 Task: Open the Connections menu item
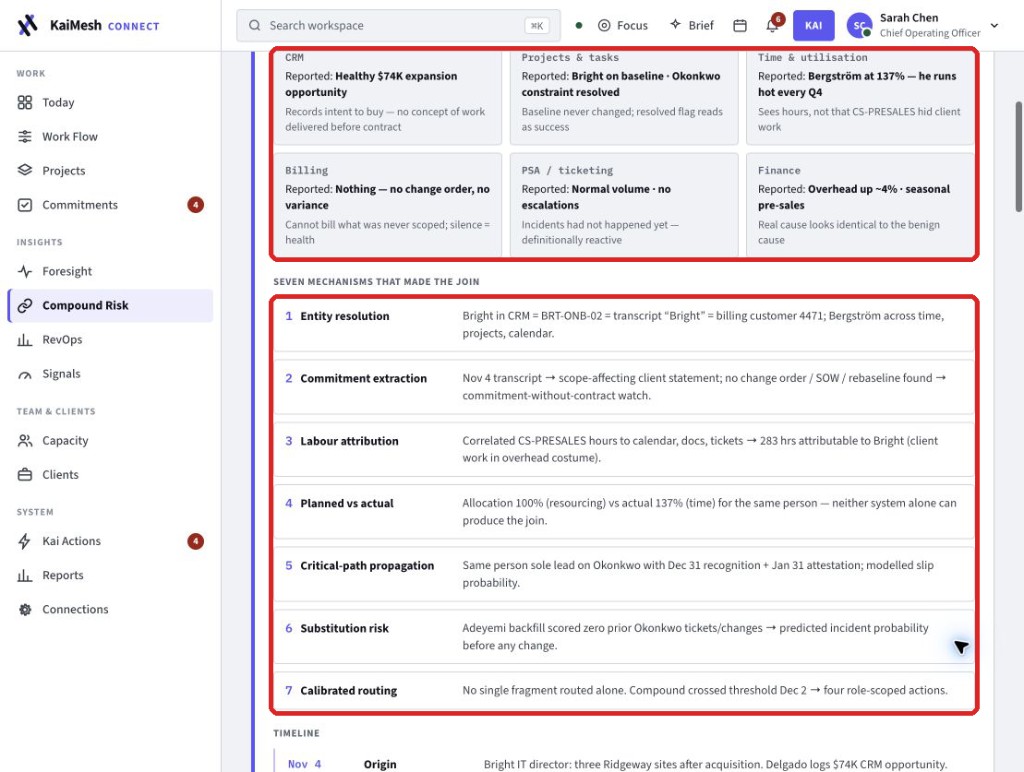(x=110, y=609)
